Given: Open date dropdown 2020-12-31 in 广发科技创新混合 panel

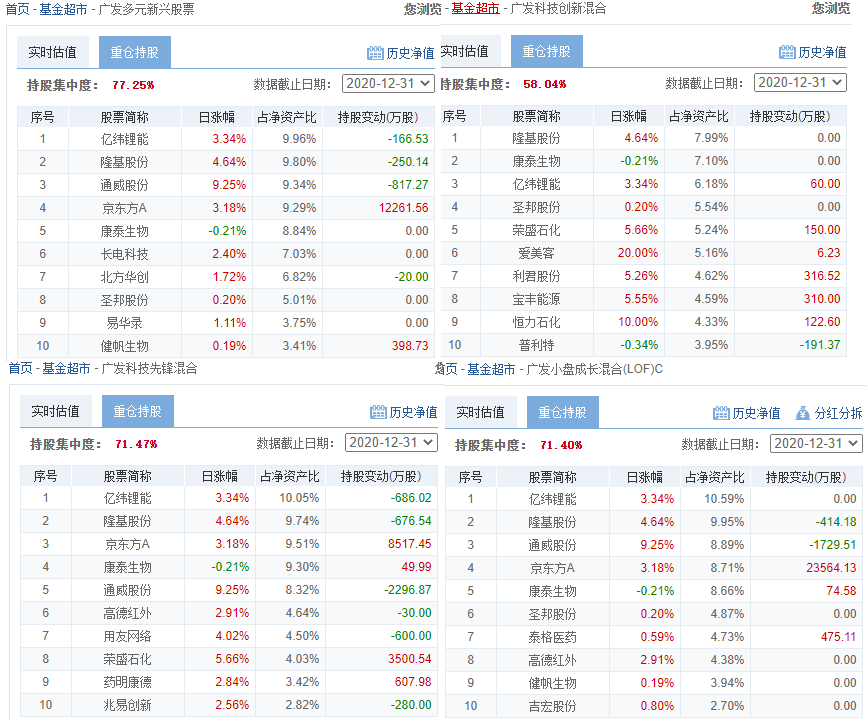Looking at the screenshot, I should tap(800, 82).
